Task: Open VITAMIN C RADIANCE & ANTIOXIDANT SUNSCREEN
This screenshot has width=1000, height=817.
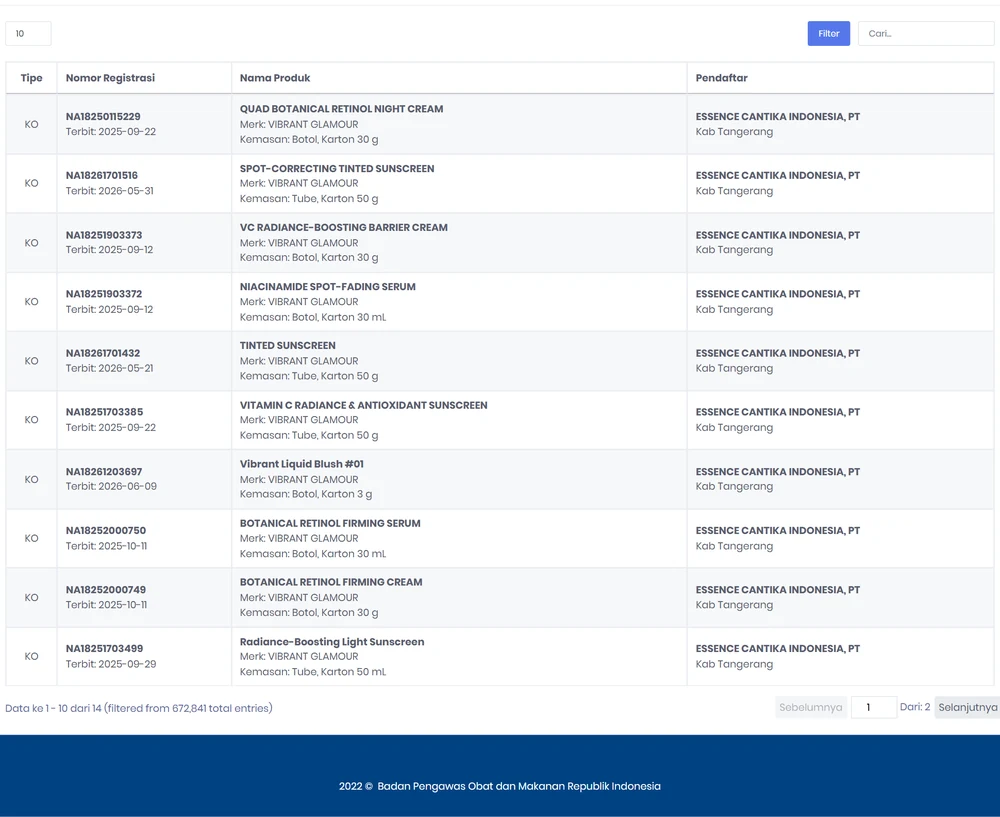Action: tap(364, 405)
